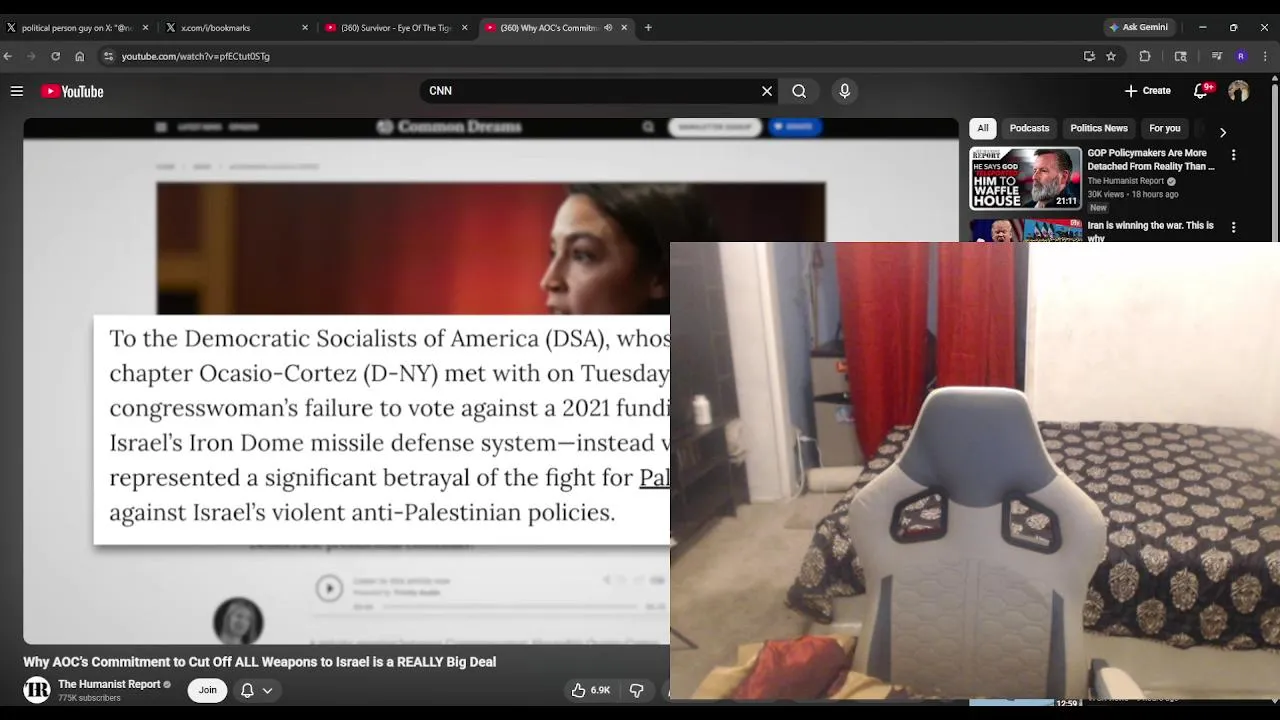
Task: Bookmark this page with the star
Action: [x=1111, y=56]
